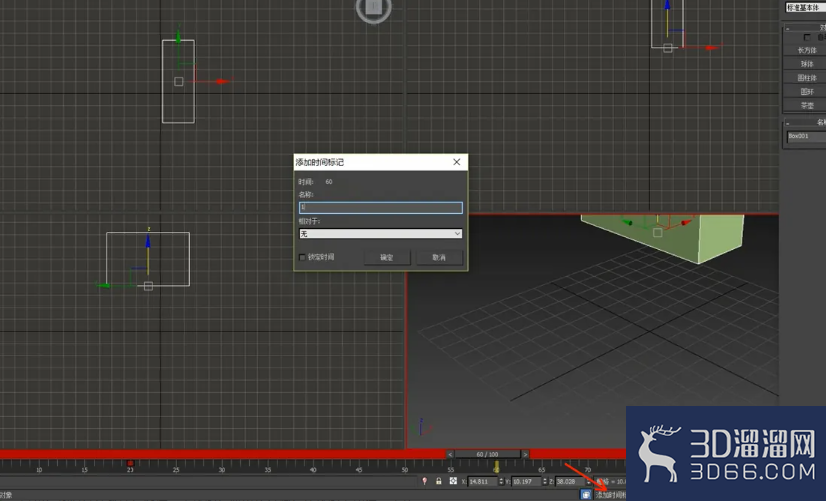Open the 标准基本体 category dropdown

click(805, 7)
